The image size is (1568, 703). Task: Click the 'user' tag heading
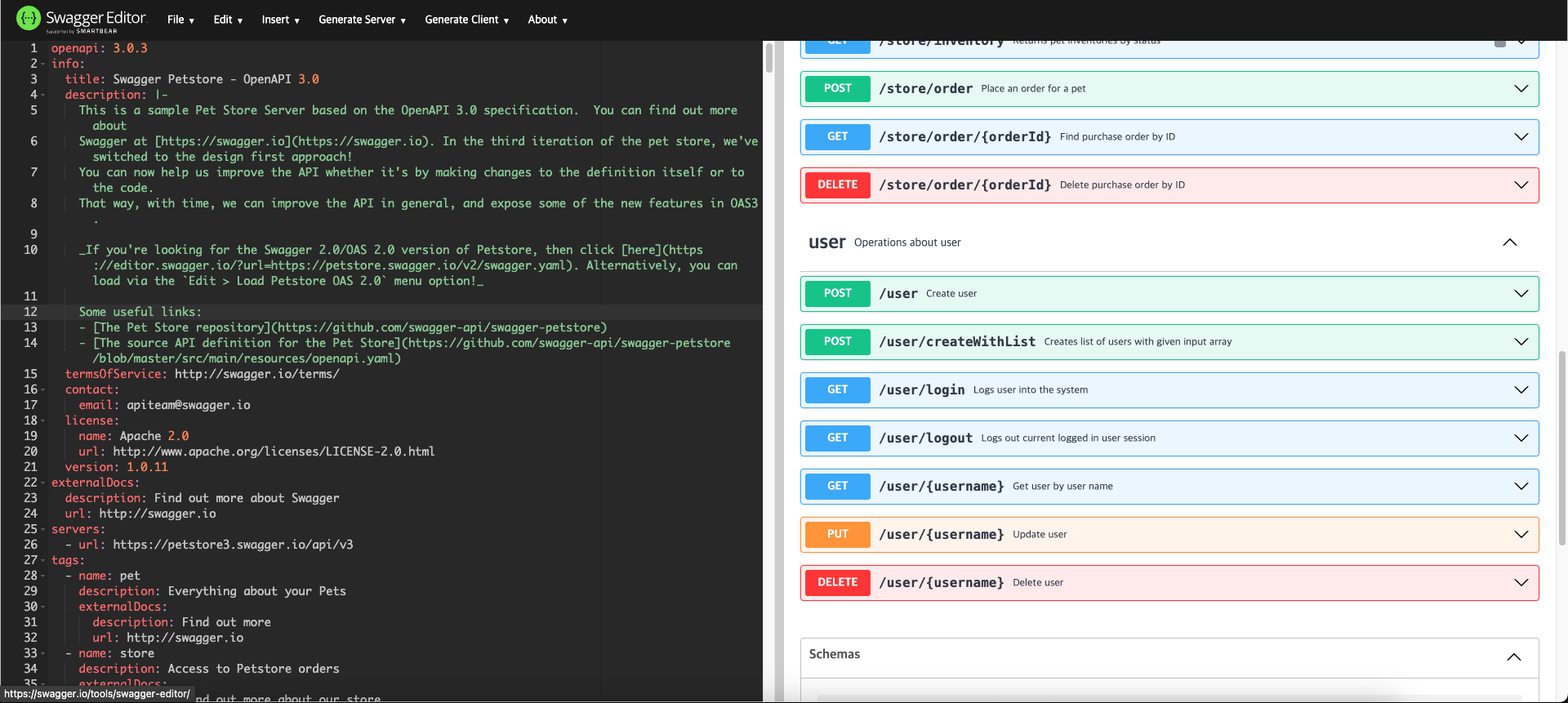tap(826, 242)
